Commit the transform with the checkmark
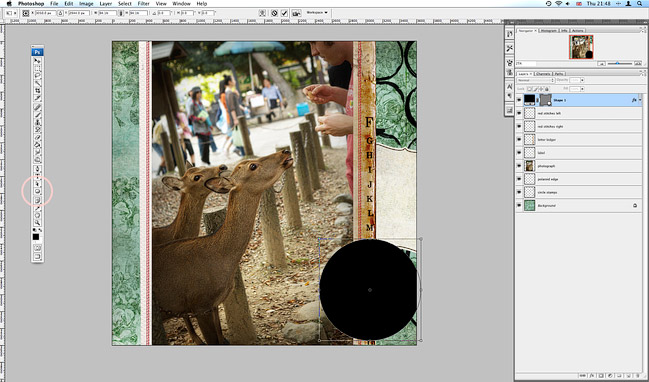 [x=284, y=13]
